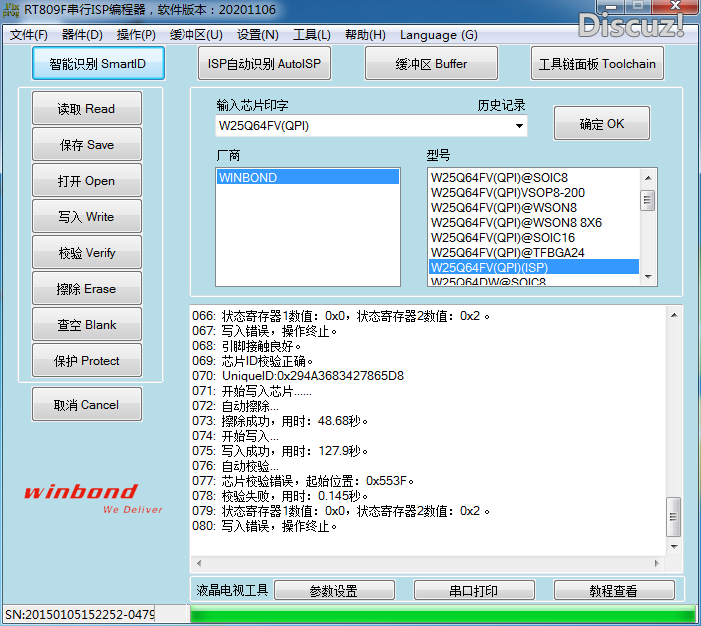
Task: Click log horizontal scroll right arrow
Action: [x=657, y=563]
